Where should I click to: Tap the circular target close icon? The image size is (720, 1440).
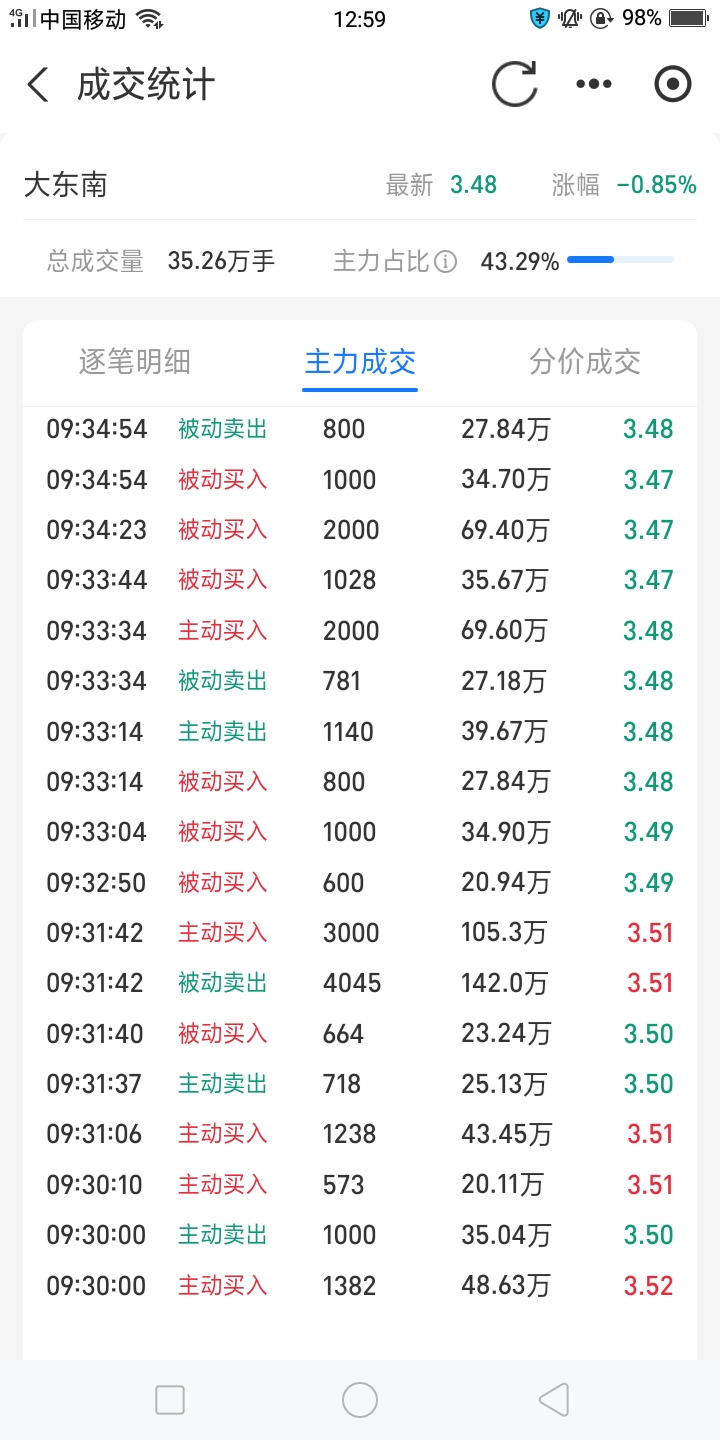(x=672, y=85)
